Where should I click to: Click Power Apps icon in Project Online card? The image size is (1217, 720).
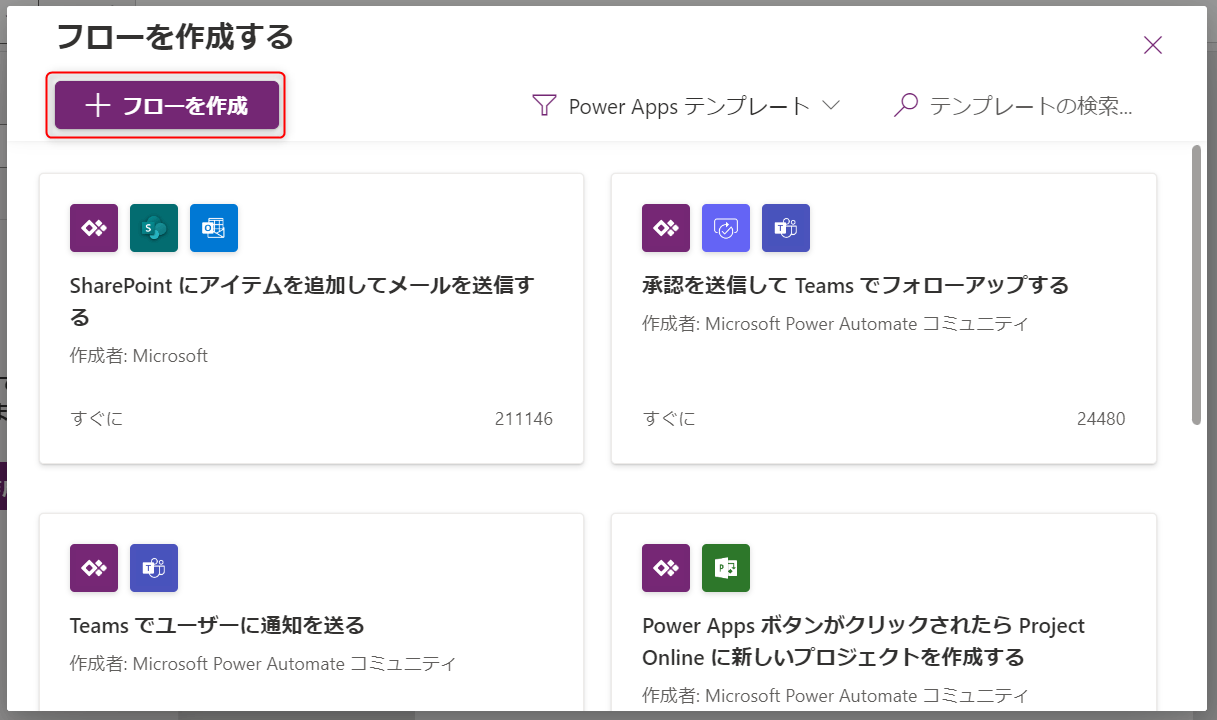coord(666,568)
